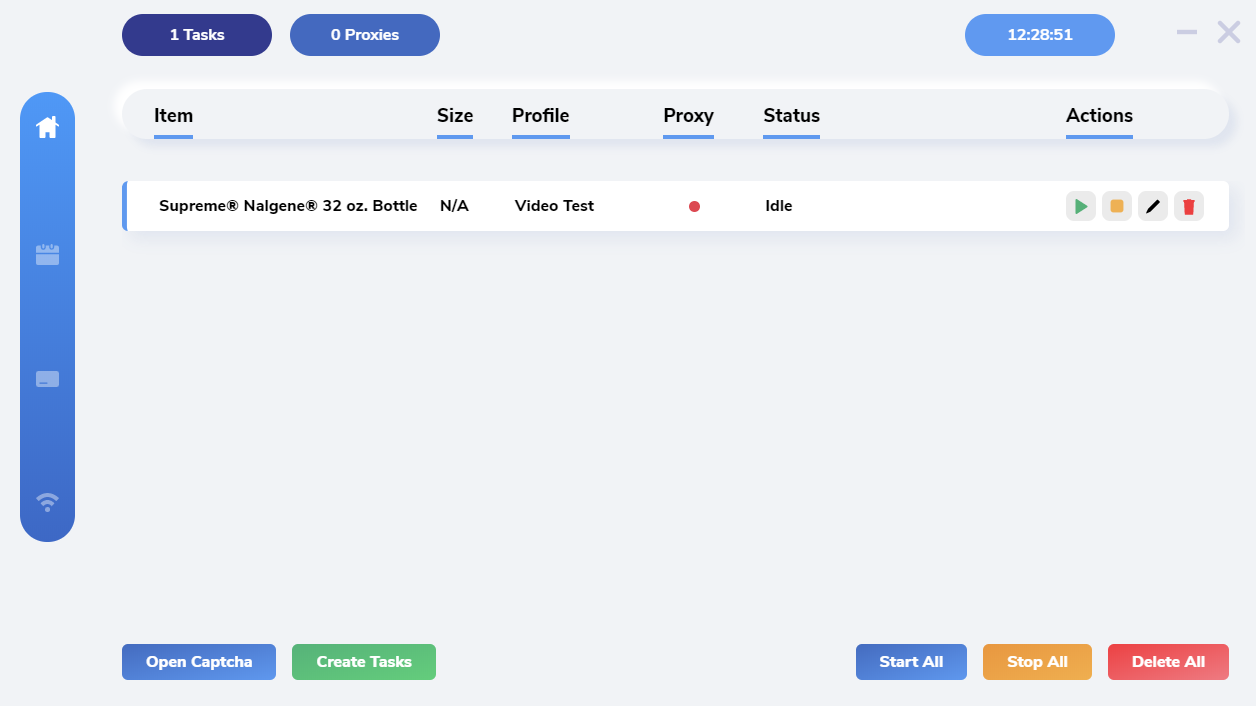Select the 1 Tasks pill

point(197,35)
